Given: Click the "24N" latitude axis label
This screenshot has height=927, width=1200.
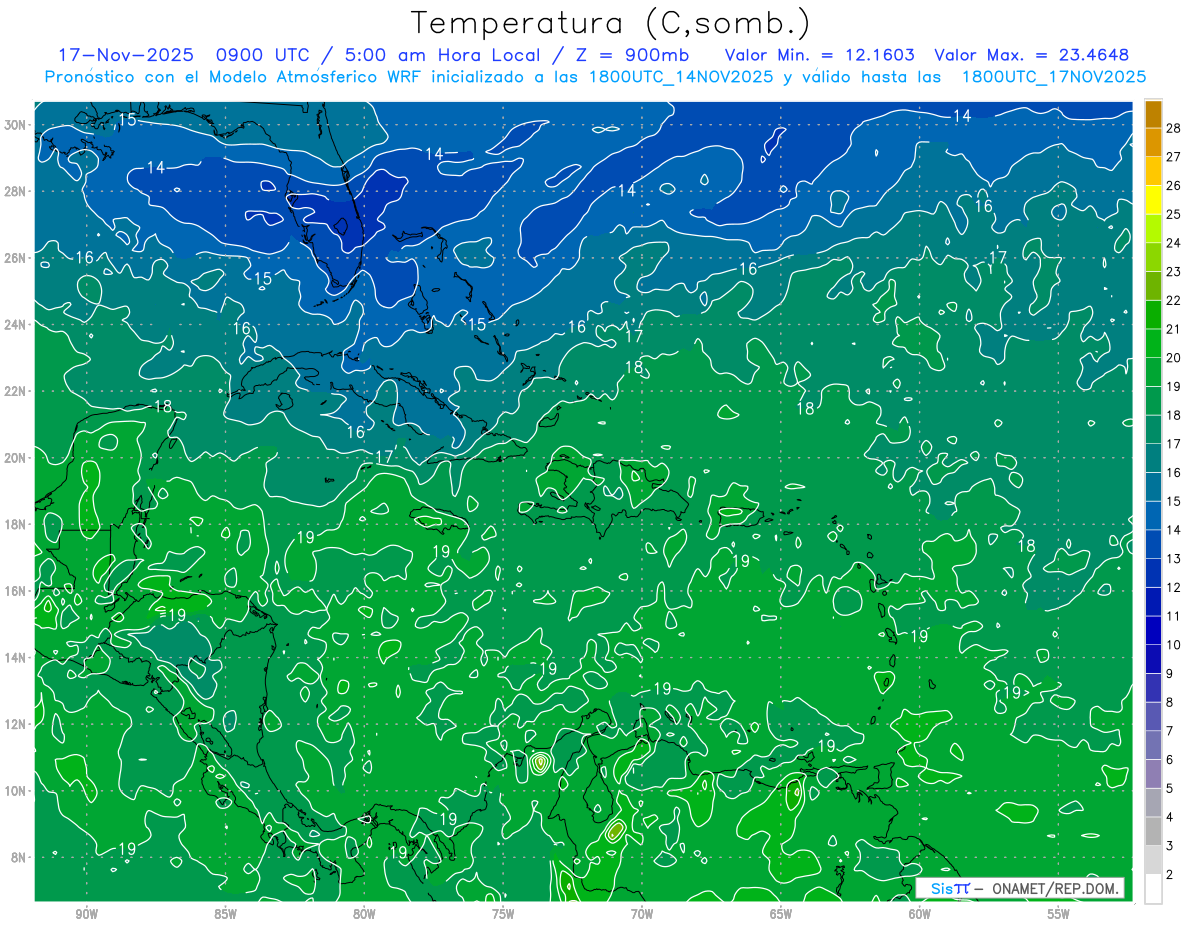Looking at the screenshot, I should [x=17, y=324].
